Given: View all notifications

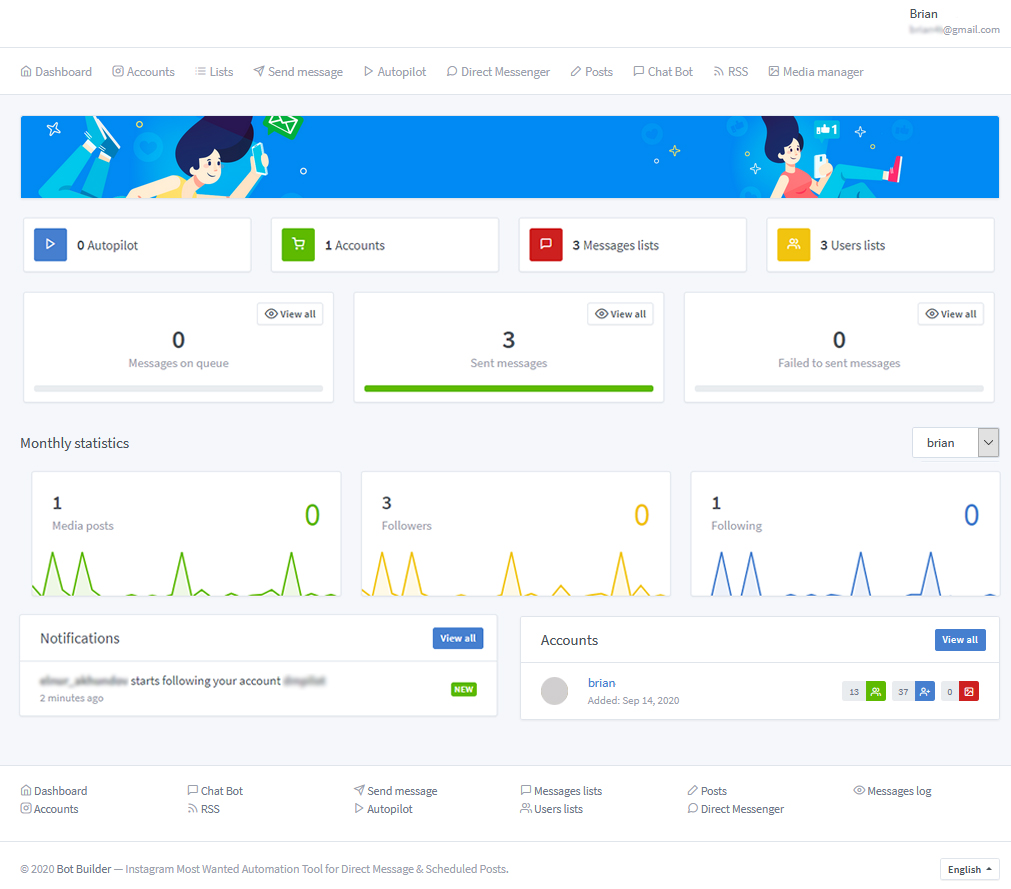Looking at the screenshot, I should [x=458, y=638].
